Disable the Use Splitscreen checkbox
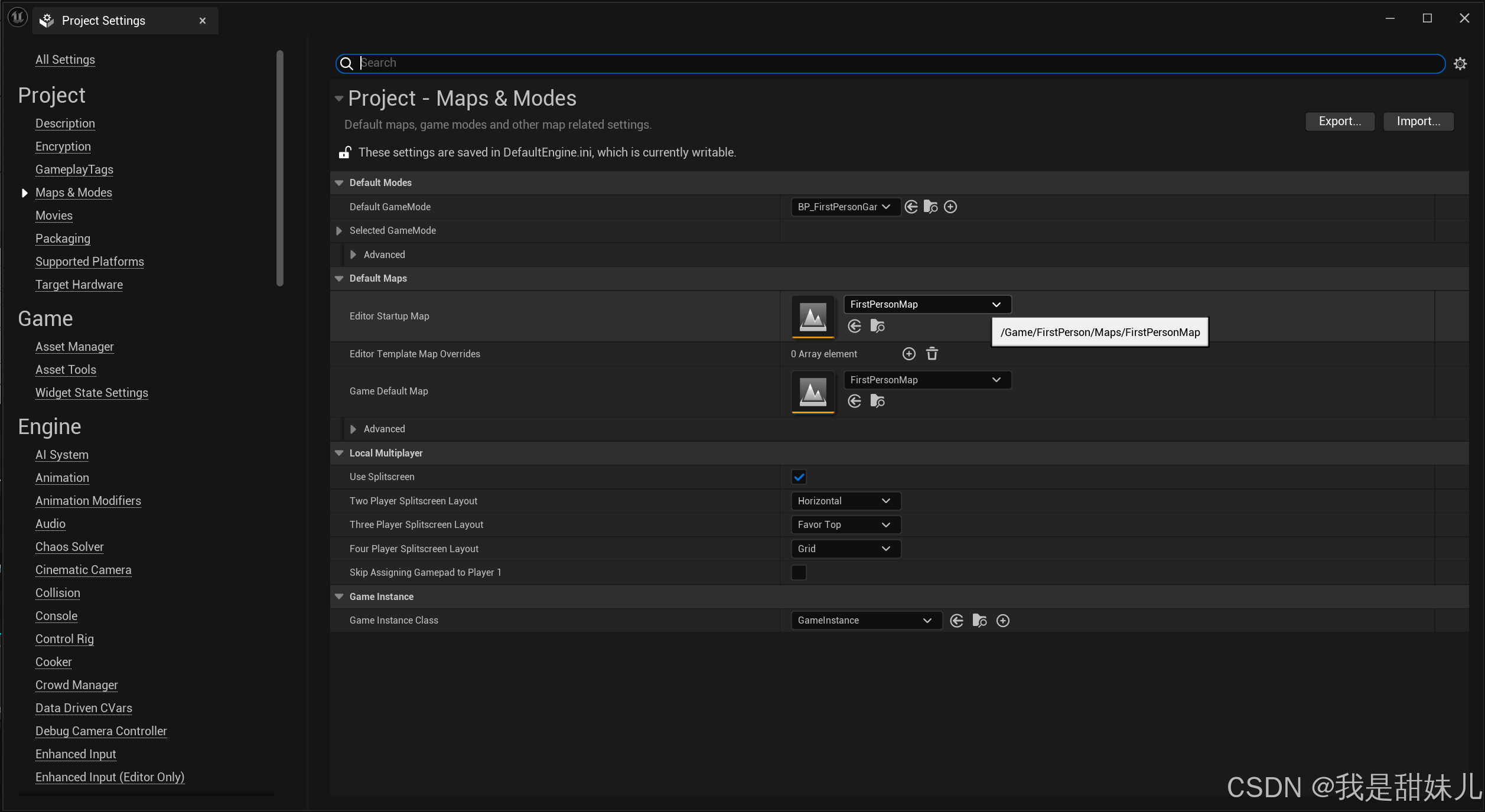This screenshot has height=812, width=1485. pos(799,477)
